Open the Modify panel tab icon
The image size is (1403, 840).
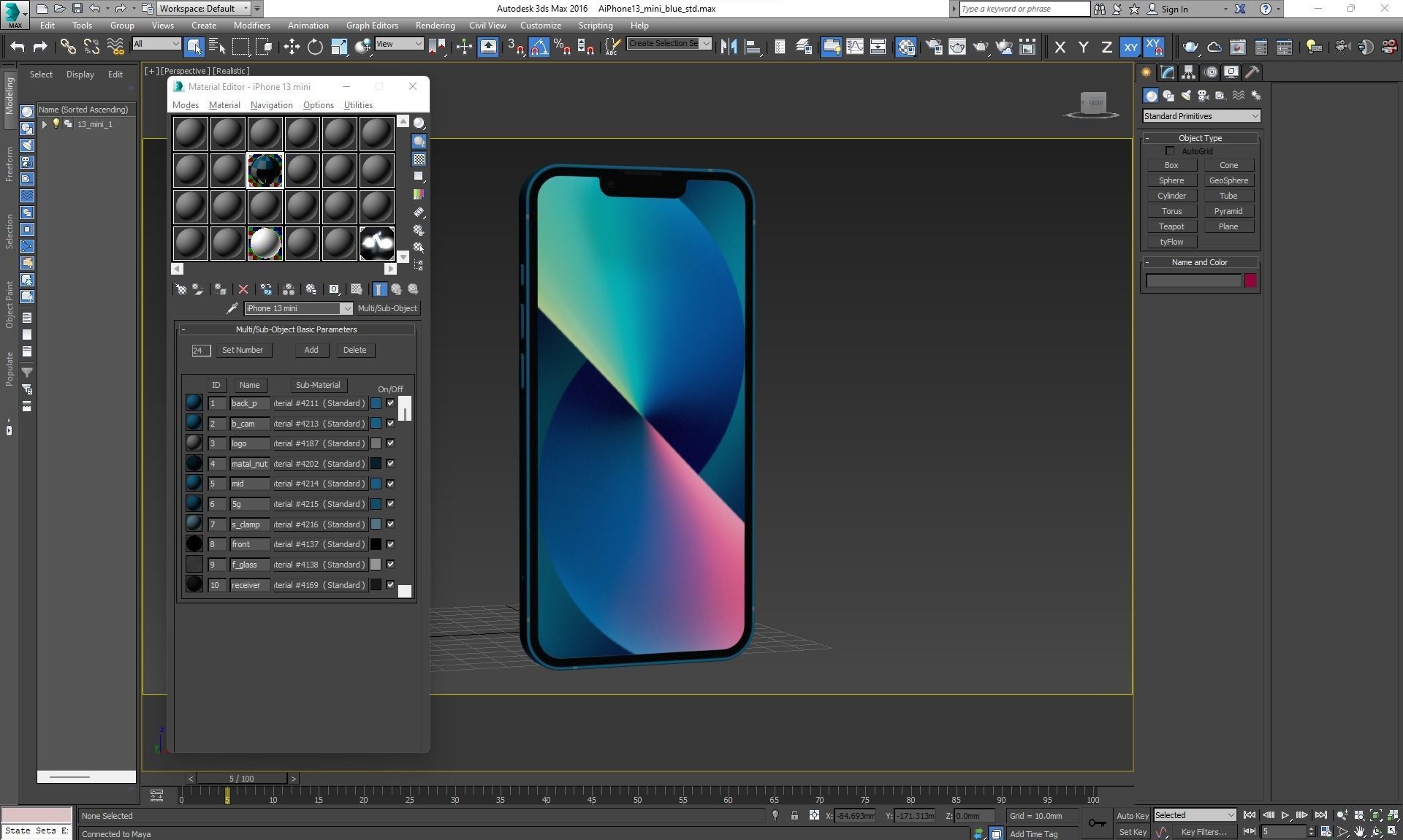[x=1167, y=72]
